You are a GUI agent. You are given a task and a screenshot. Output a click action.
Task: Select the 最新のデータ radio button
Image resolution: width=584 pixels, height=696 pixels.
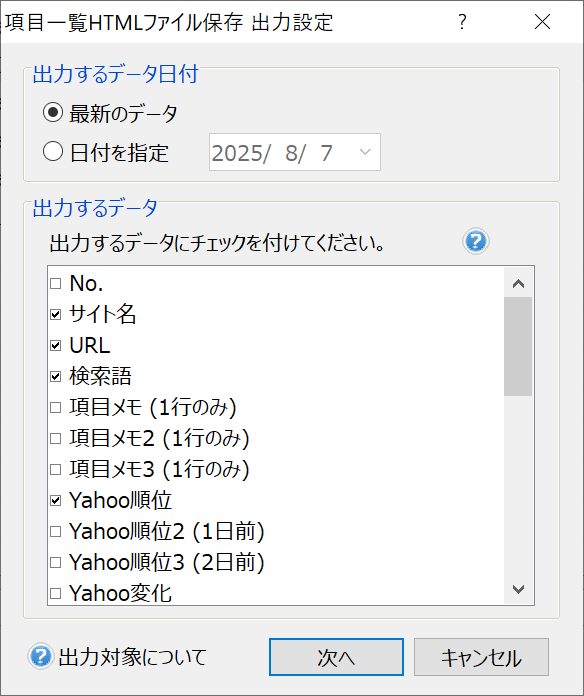click(53, 112)
